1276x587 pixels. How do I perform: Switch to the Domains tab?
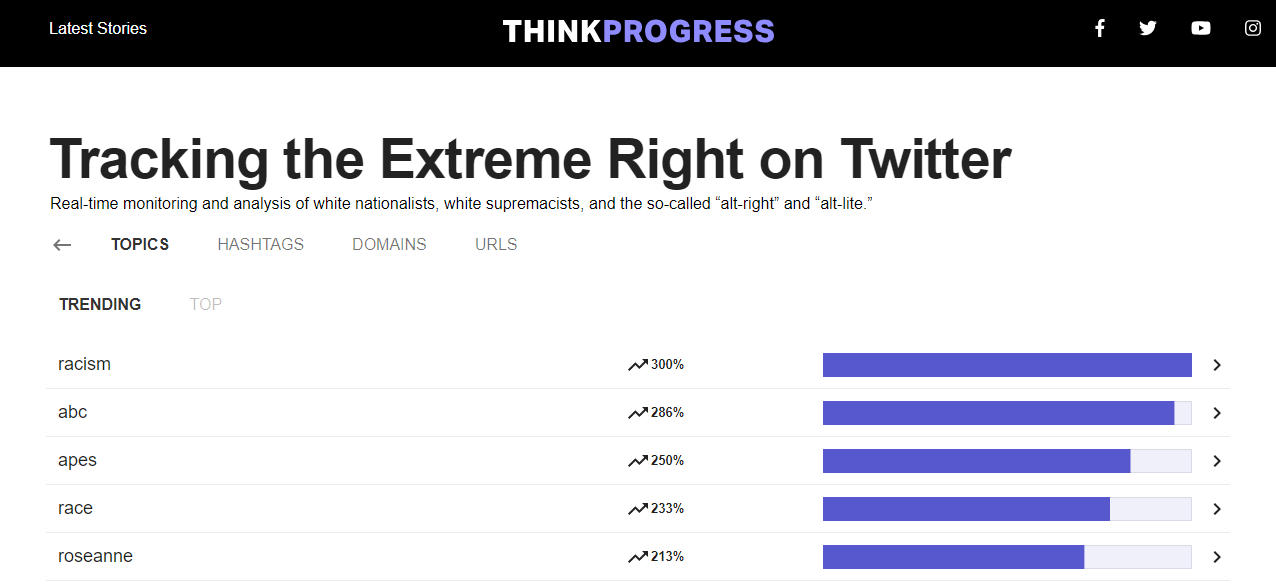[x=389, y=244]
